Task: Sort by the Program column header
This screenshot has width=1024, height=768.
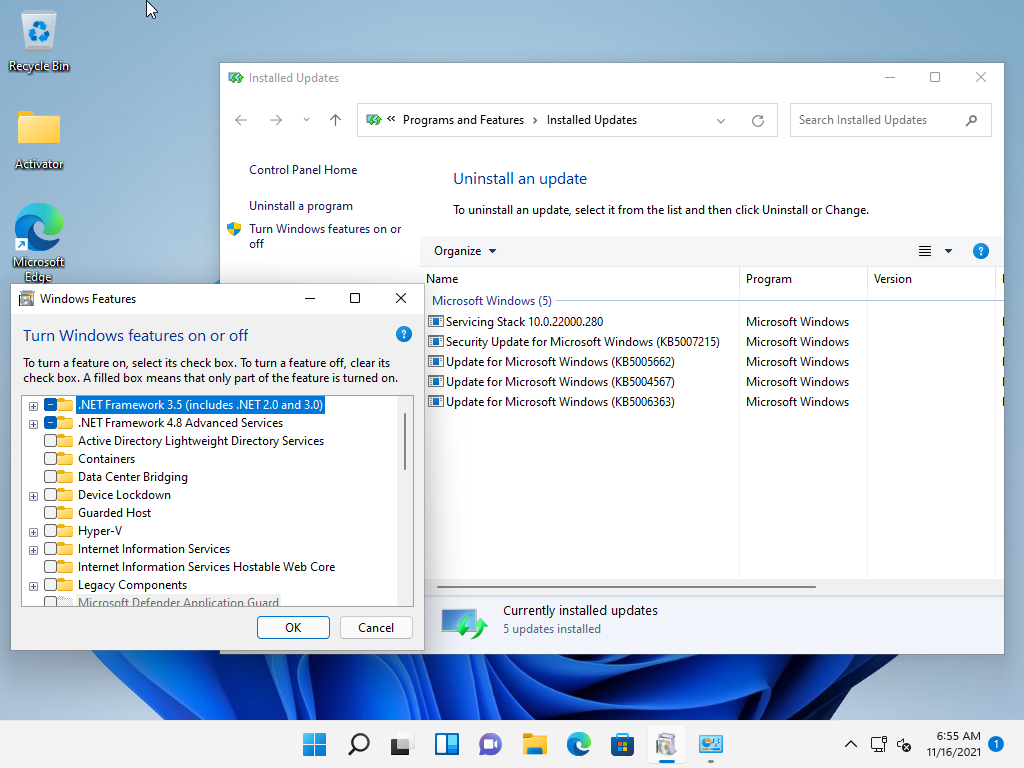Action: tap(803, 279)
